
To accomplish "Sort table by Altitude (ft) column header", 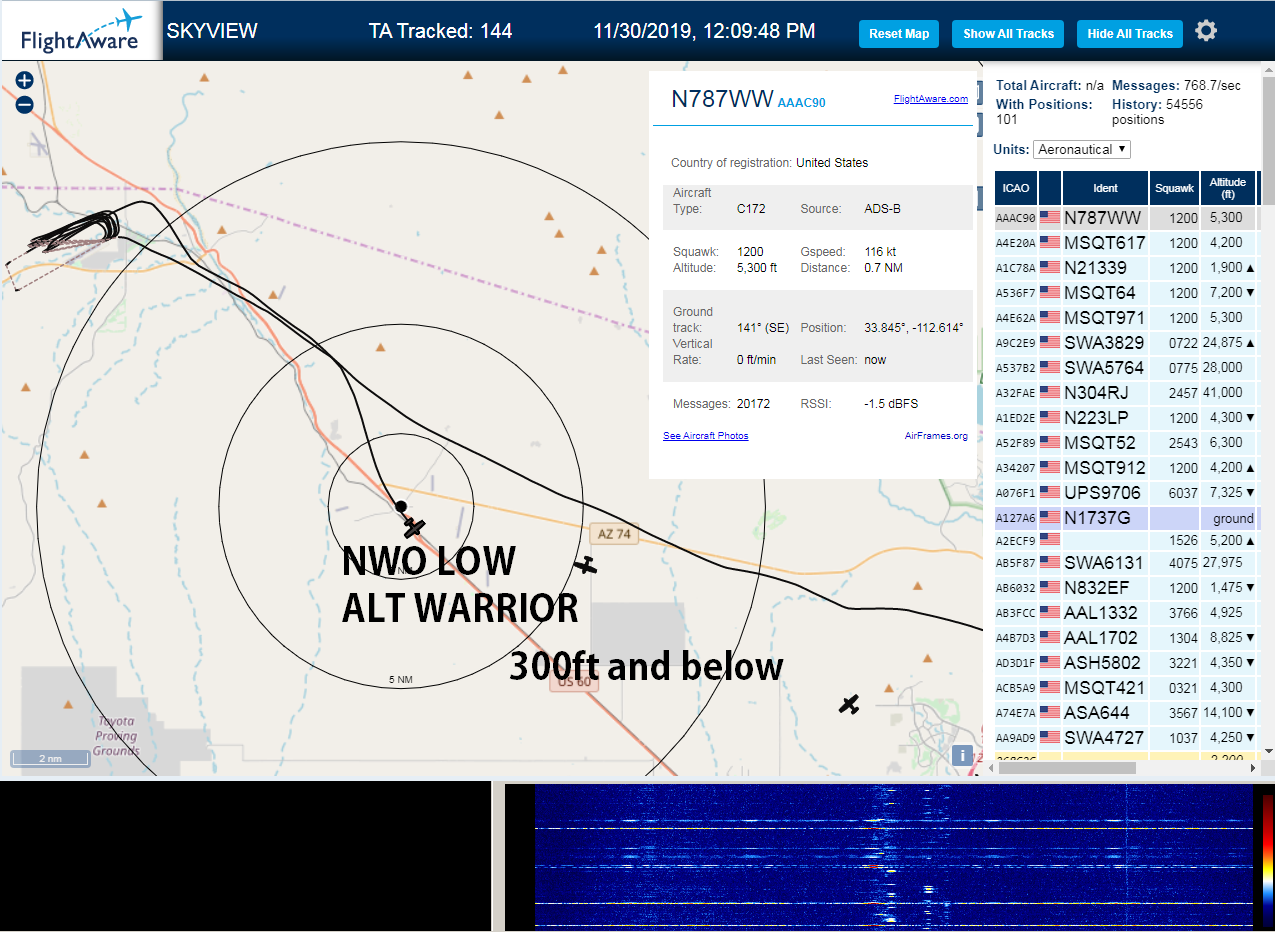I will pos(1227,187).
